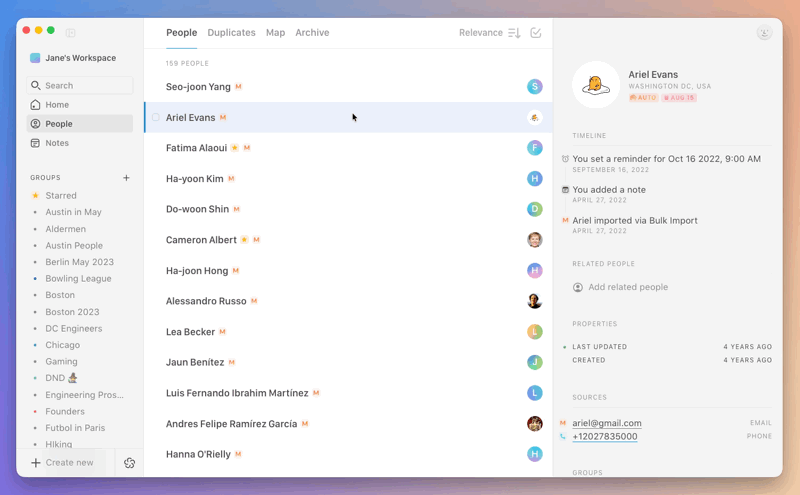Open the flower-shaped icon beside Create new
This screenshot has width=800, height=495.
coord(129,463)
